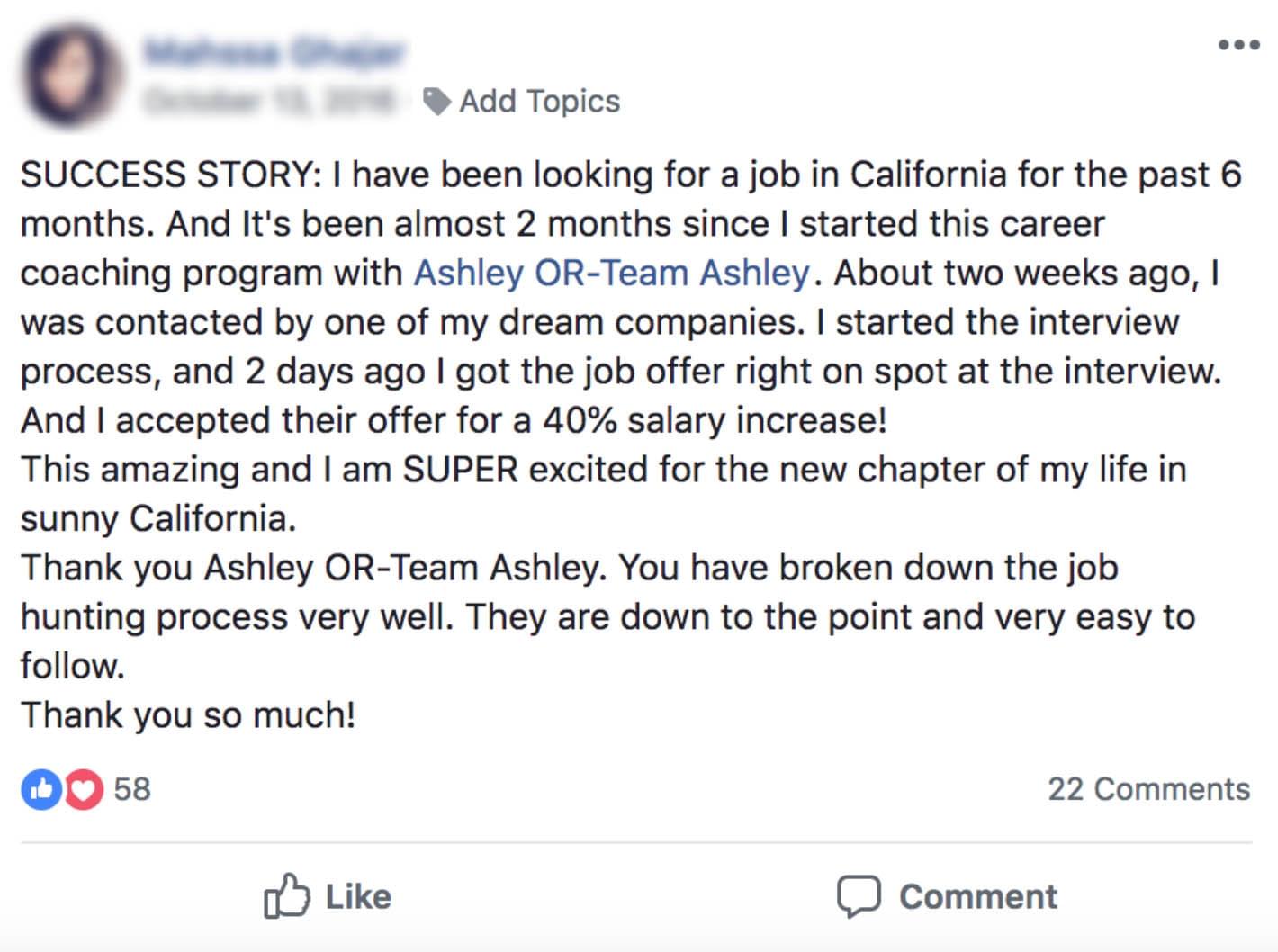Click the 'sunny California.' text line
Screen dimensions: 1278x952
[158, 519]
